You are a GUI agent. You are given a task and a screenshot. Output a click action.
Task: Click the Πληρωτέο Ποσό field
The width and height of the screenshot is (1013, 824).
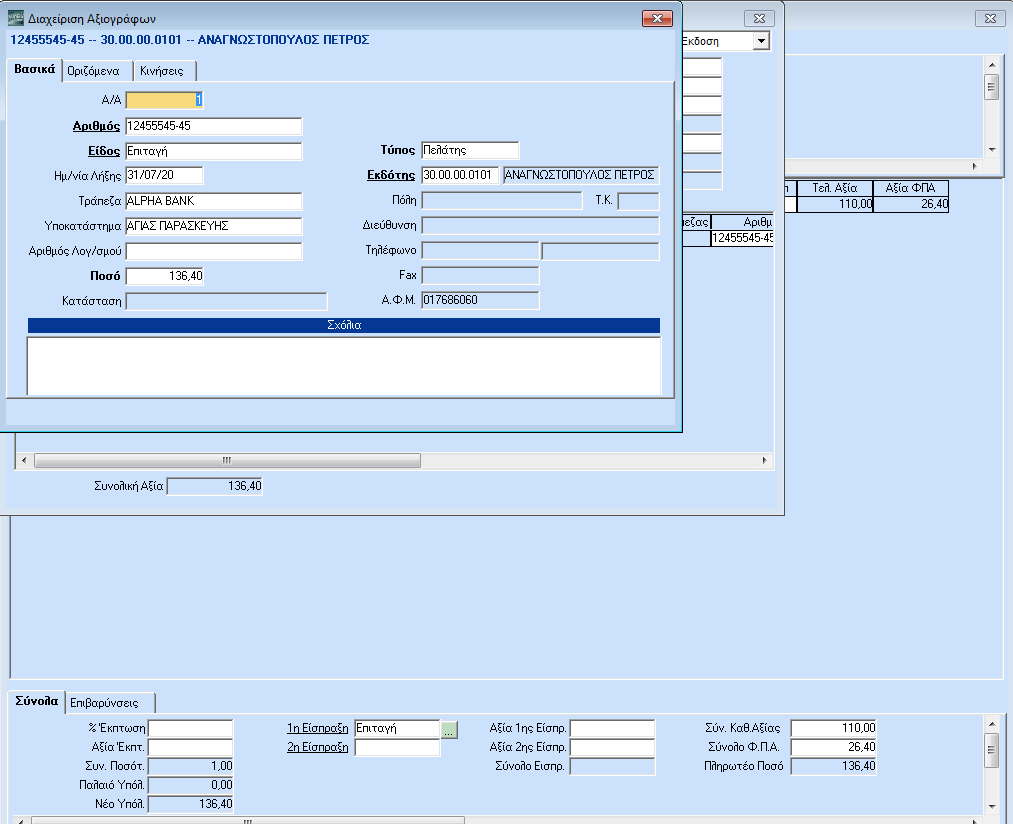[x=833, y=766]
